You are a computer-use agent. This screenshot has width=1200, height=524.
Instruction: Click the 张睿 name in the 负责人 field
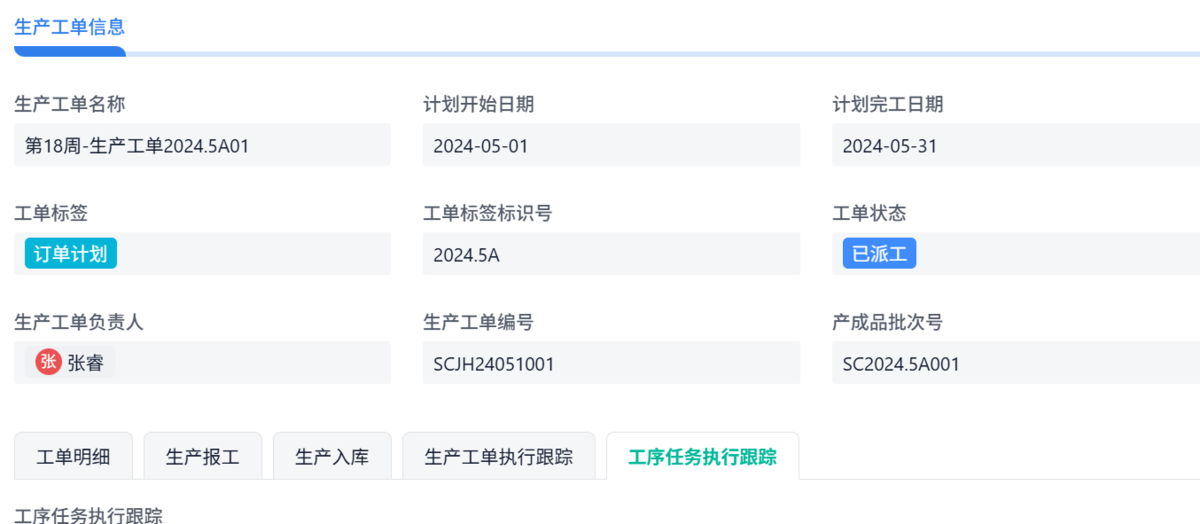click(x=86, y=363)
